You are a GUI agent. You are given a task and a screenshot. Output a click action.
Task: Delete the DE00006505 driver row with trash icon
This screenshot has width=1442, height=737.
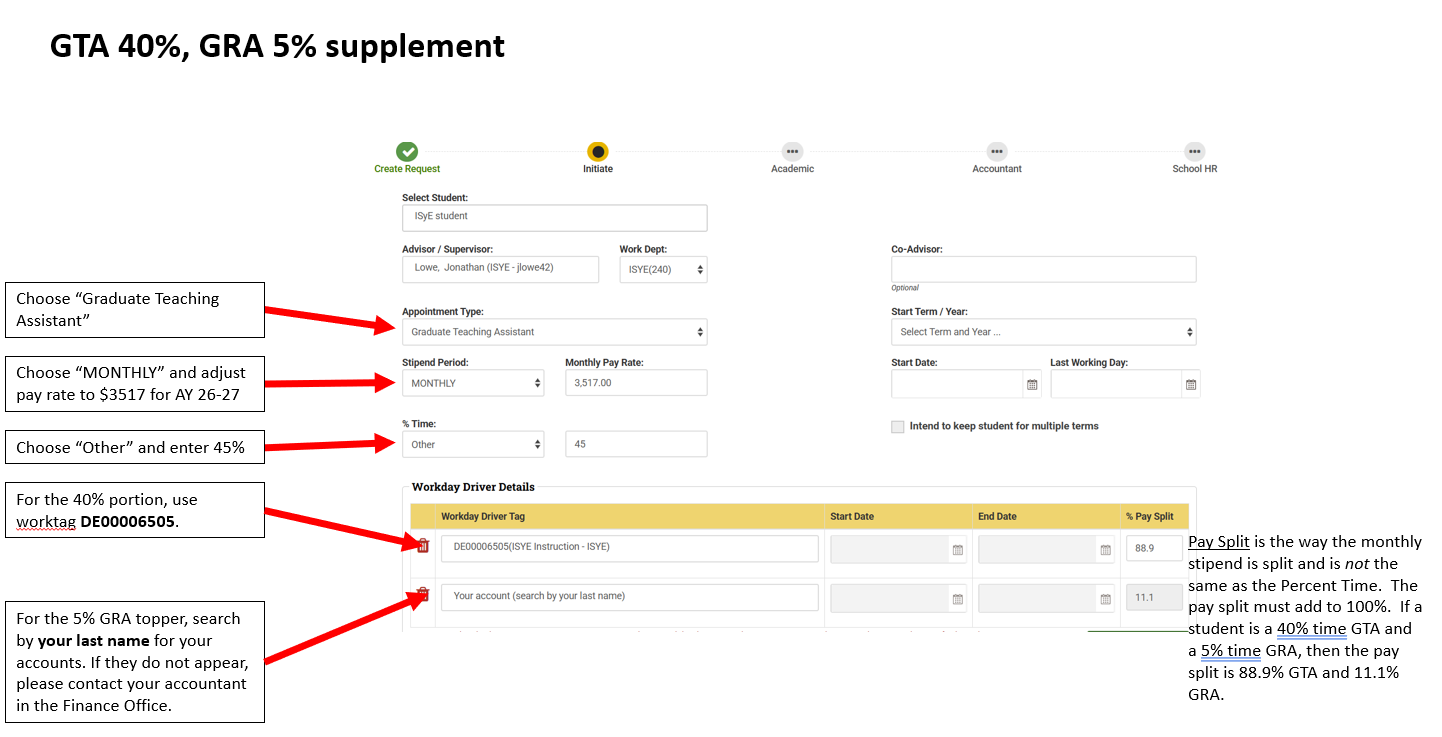[423, 546]
